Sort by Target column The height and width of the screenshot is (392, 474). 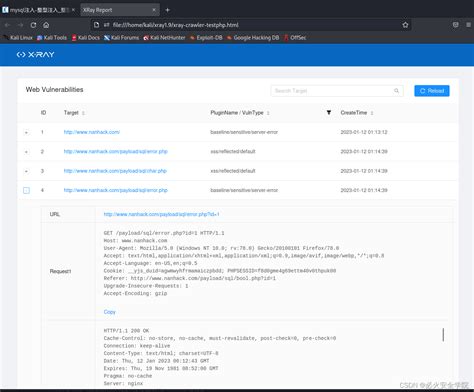click(83, 113)
